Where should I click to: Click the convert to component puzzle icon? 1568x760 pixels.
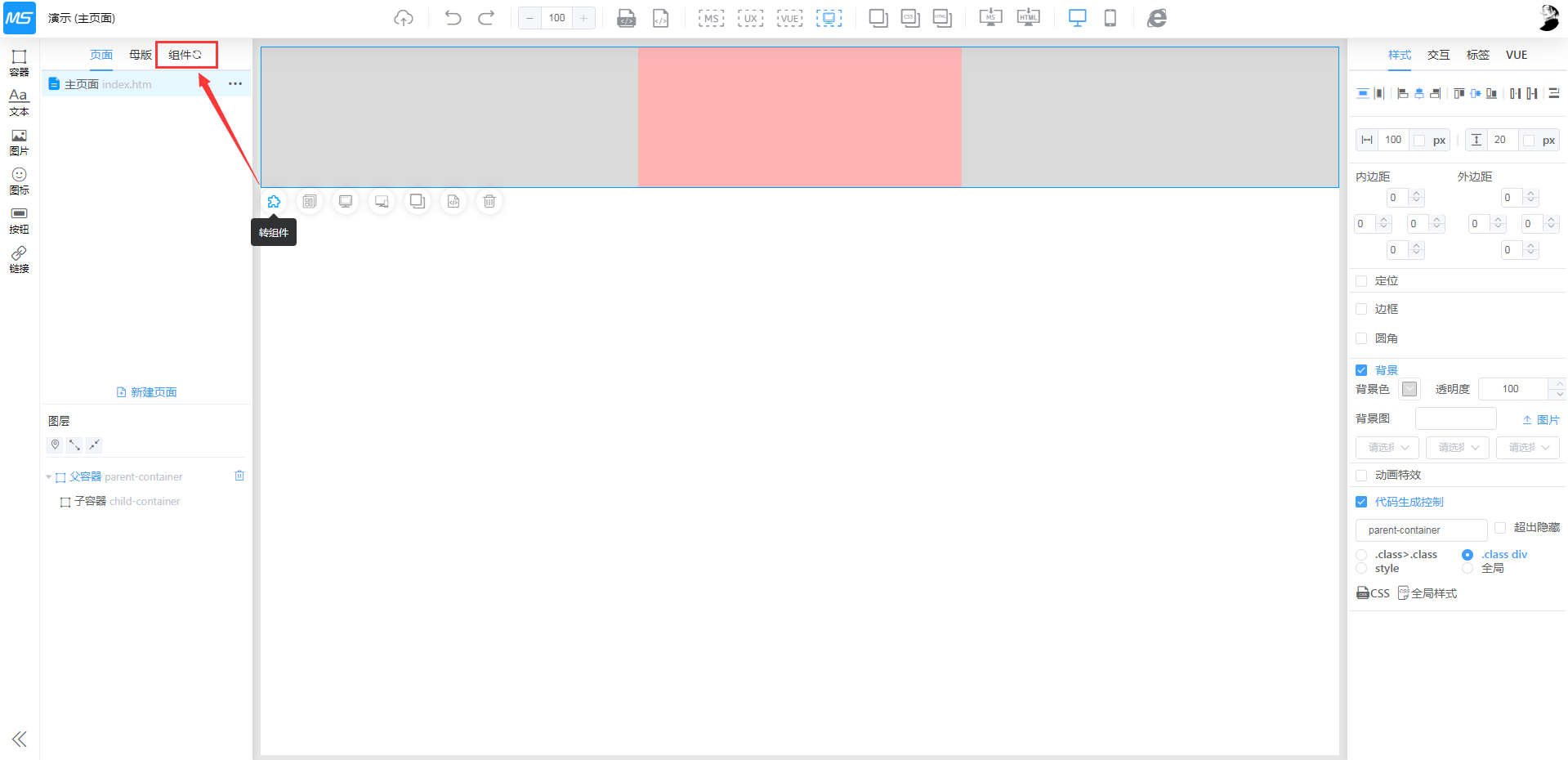pyautogui.click(x=274, y=201)
